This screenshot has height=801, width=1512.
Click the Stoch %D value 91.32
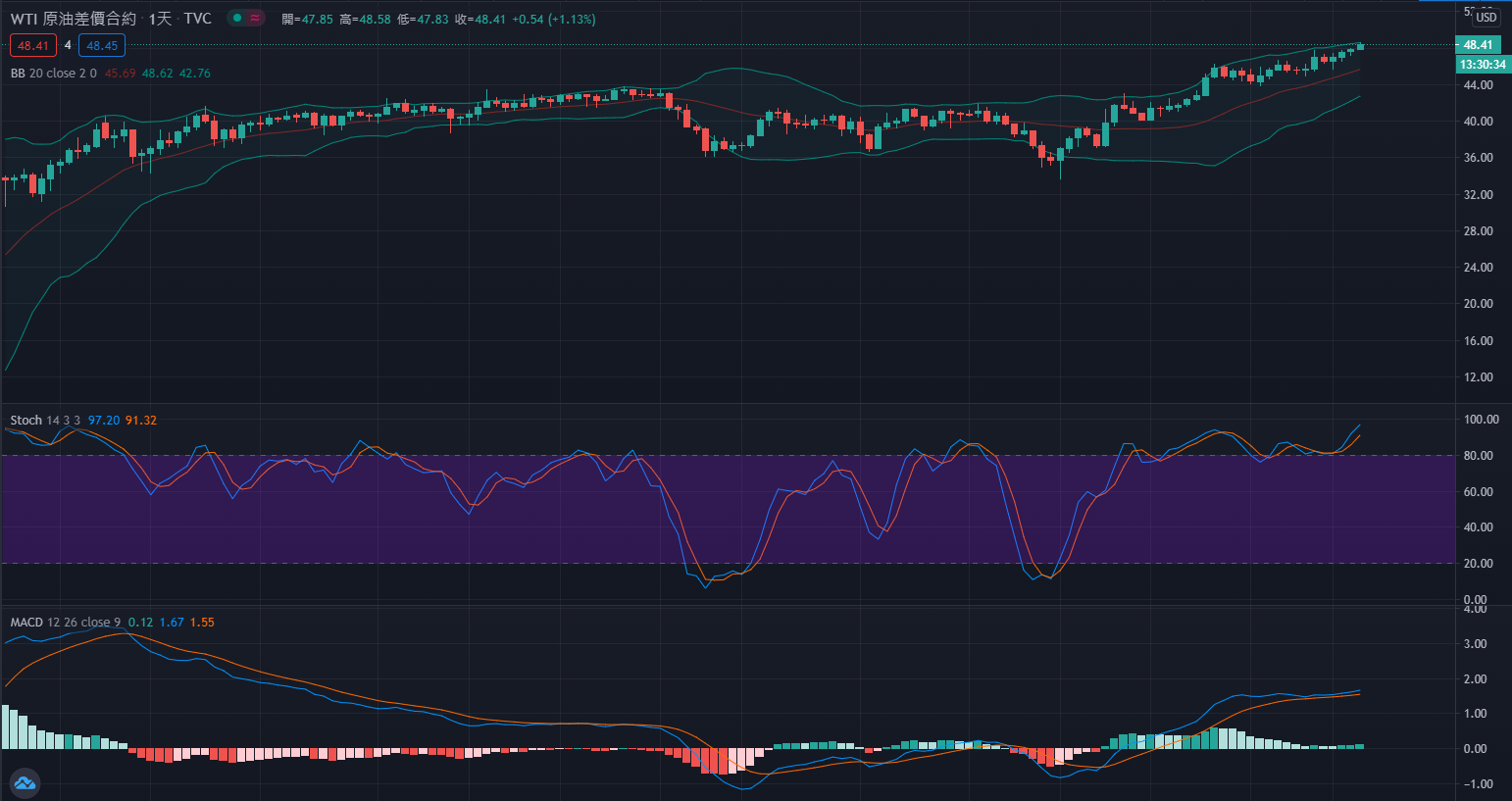pyautogui.click(x=141, y=421)
